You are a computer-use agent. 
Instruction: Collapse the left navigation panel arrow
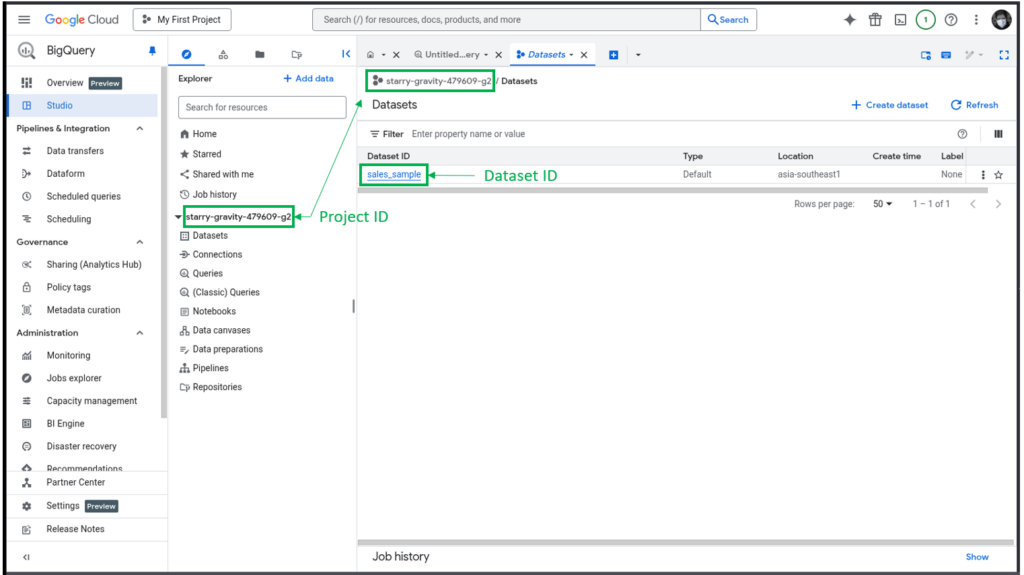(x=26, y=557)
